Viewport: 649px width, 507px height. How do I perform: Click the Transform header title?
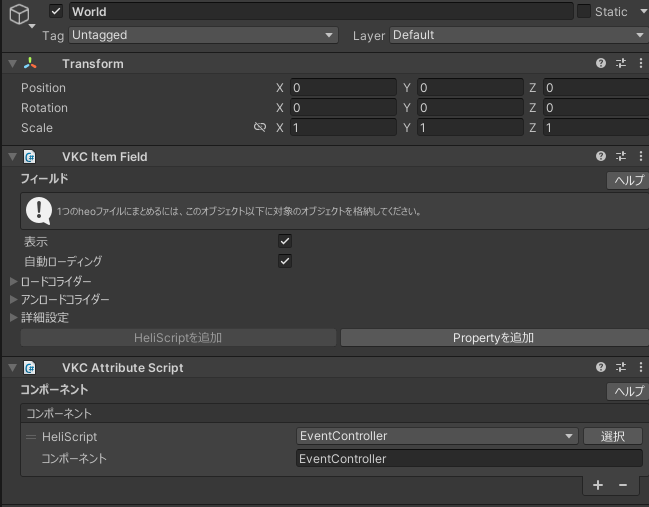point(93,64)
